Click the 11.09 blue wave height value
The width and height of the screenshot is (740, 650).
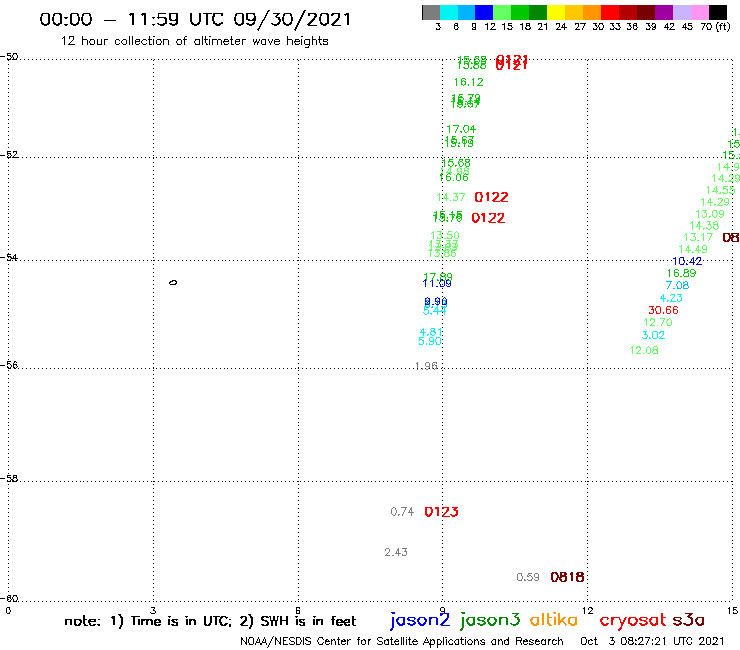point(437,284)
